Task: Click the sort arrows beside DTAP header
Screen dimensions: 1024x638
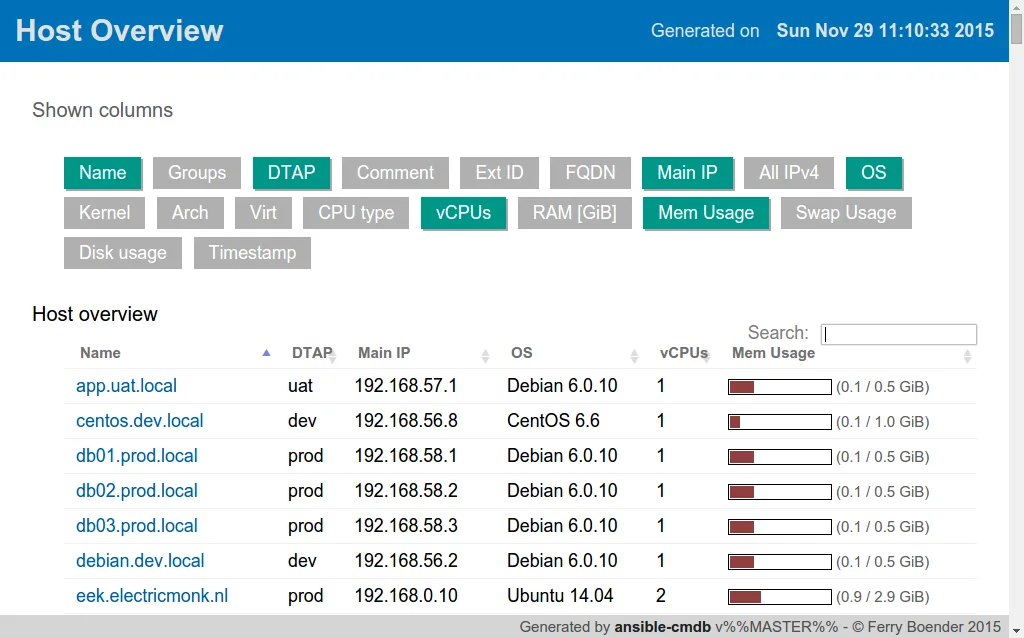Action: pos(333,355)
